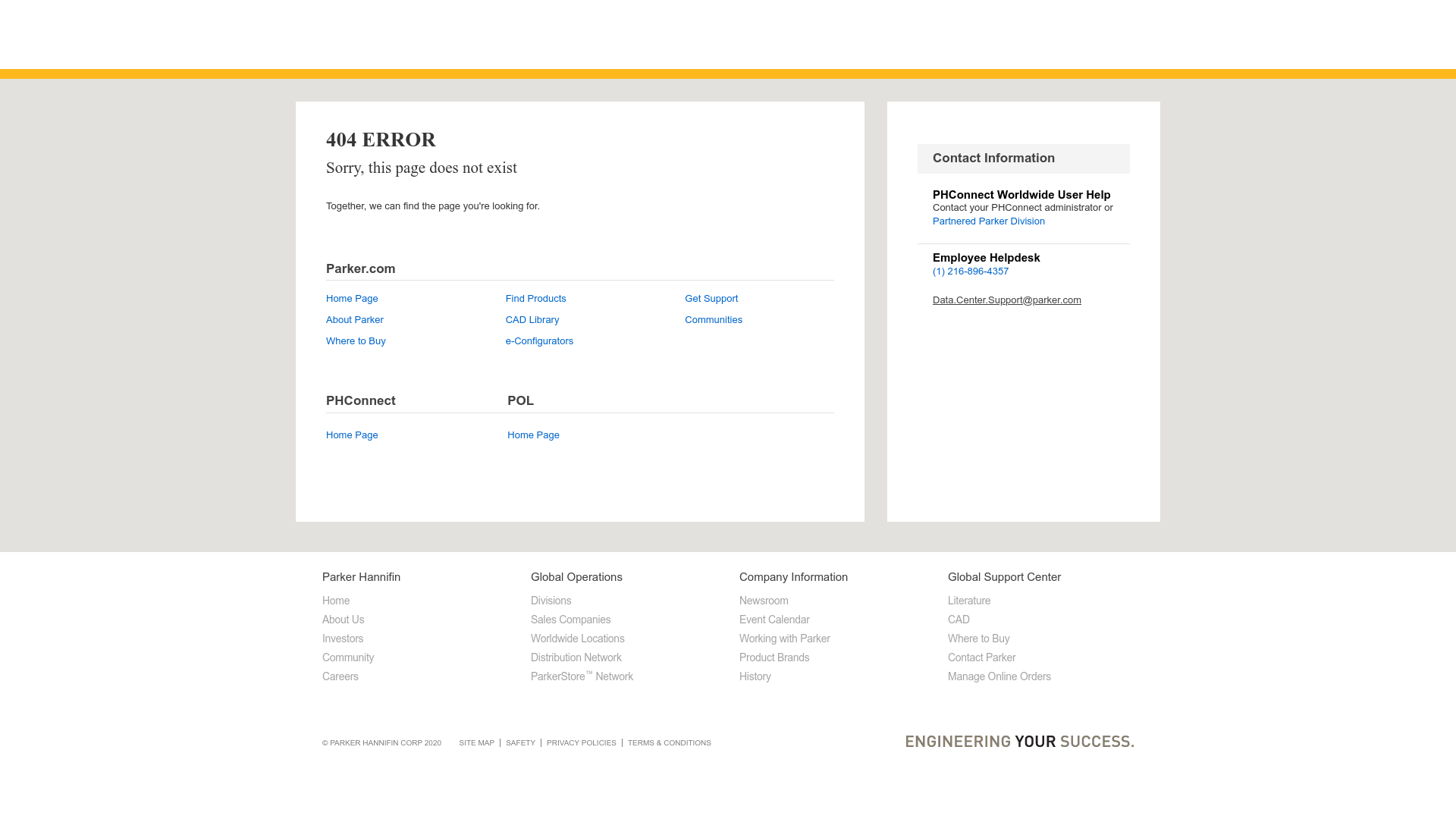Image resolution: width=1456 pixels, height=819 pixels.
Task: Click the Parker.com section heading
Action: click(361, 269)
